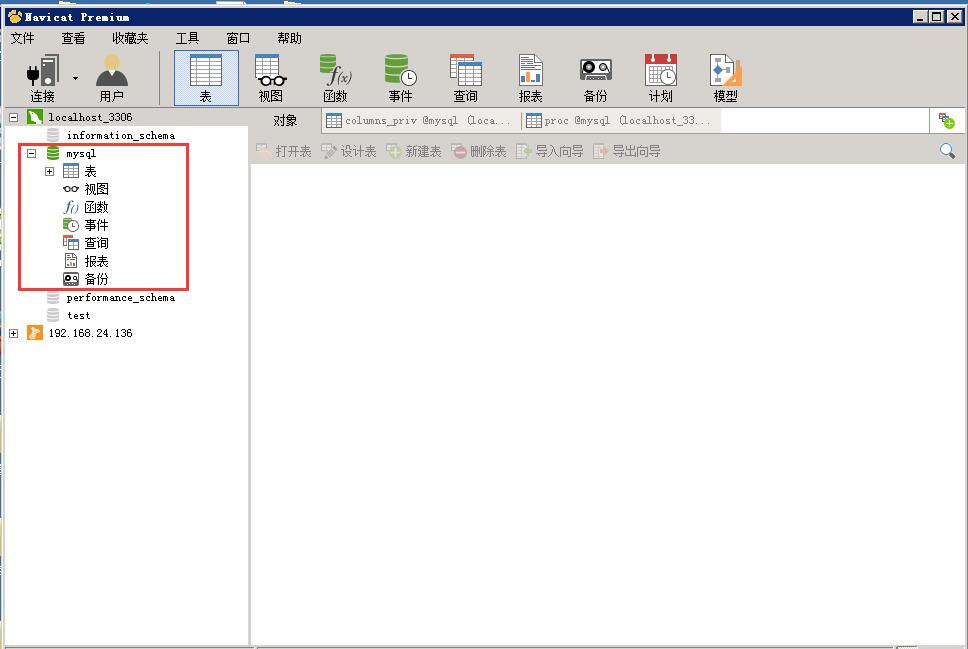
Task: Click the glasses icon beside 视图 in tree
Action: click(x=71, y=189)
